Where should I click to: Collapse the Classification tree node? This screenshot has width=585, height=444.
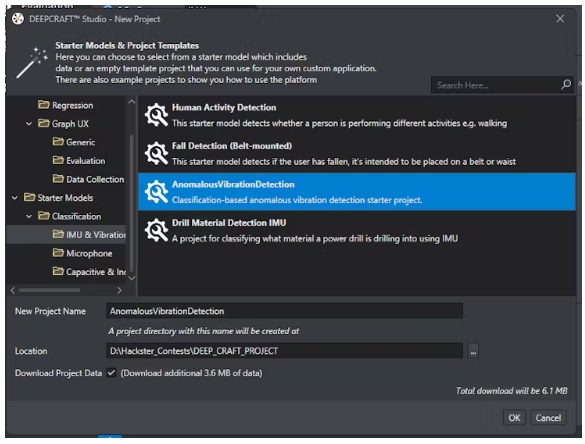[x=29, y=216]
